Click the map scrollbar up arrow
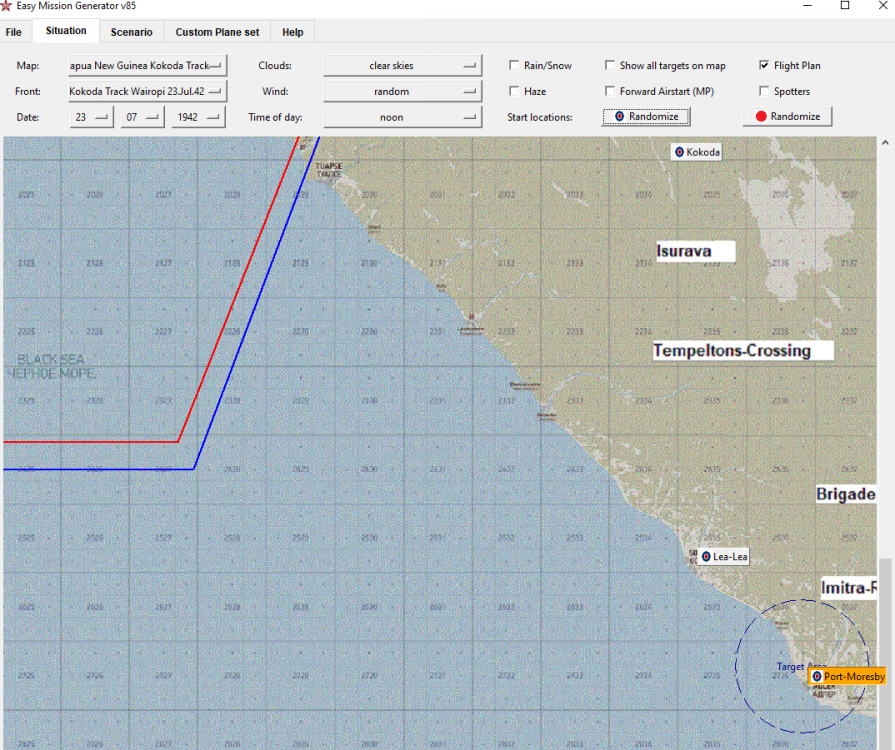This screenshot has width=895, height=750. (885, 142)
